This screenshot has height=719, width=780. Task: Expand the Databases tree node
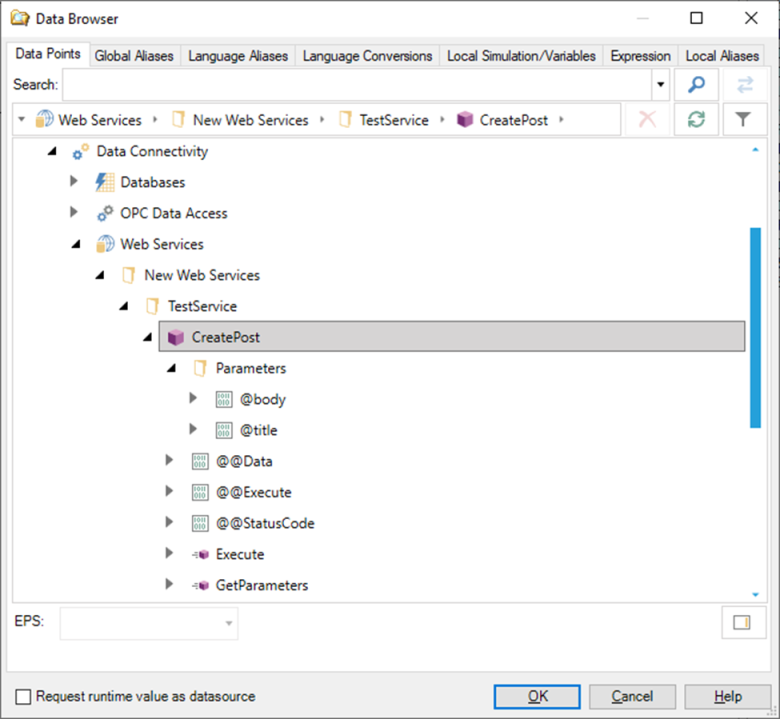pyautogui.click(x=74, y=182)
